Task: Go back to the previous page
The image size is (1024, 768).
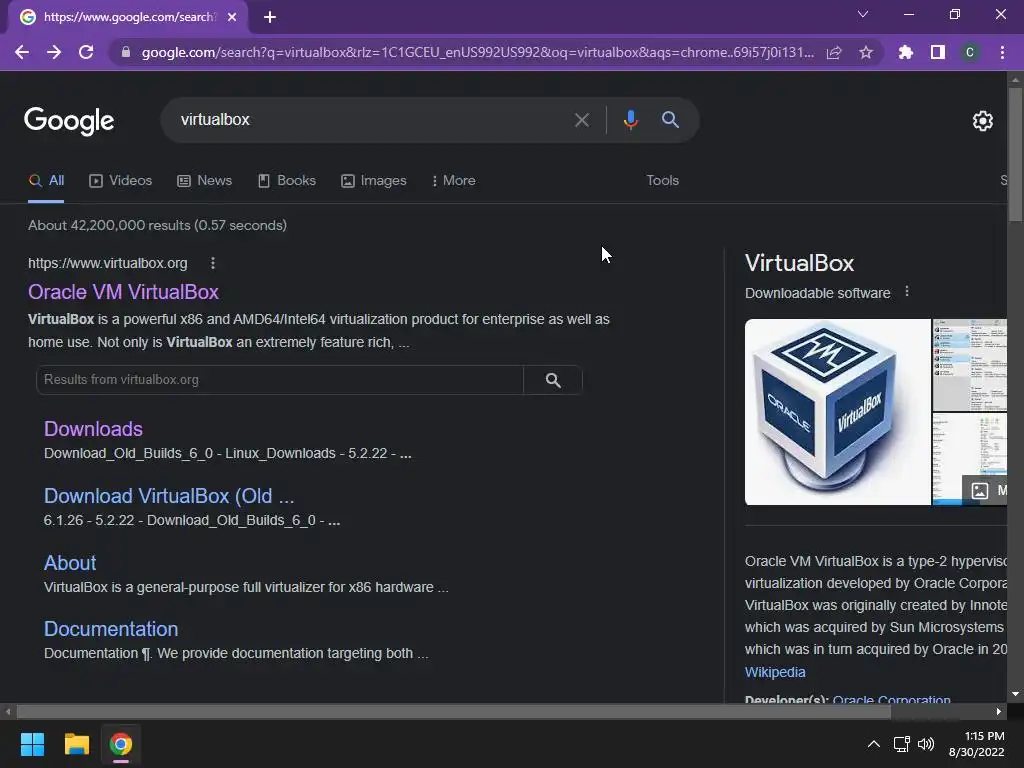Action: tap(22, 52)
